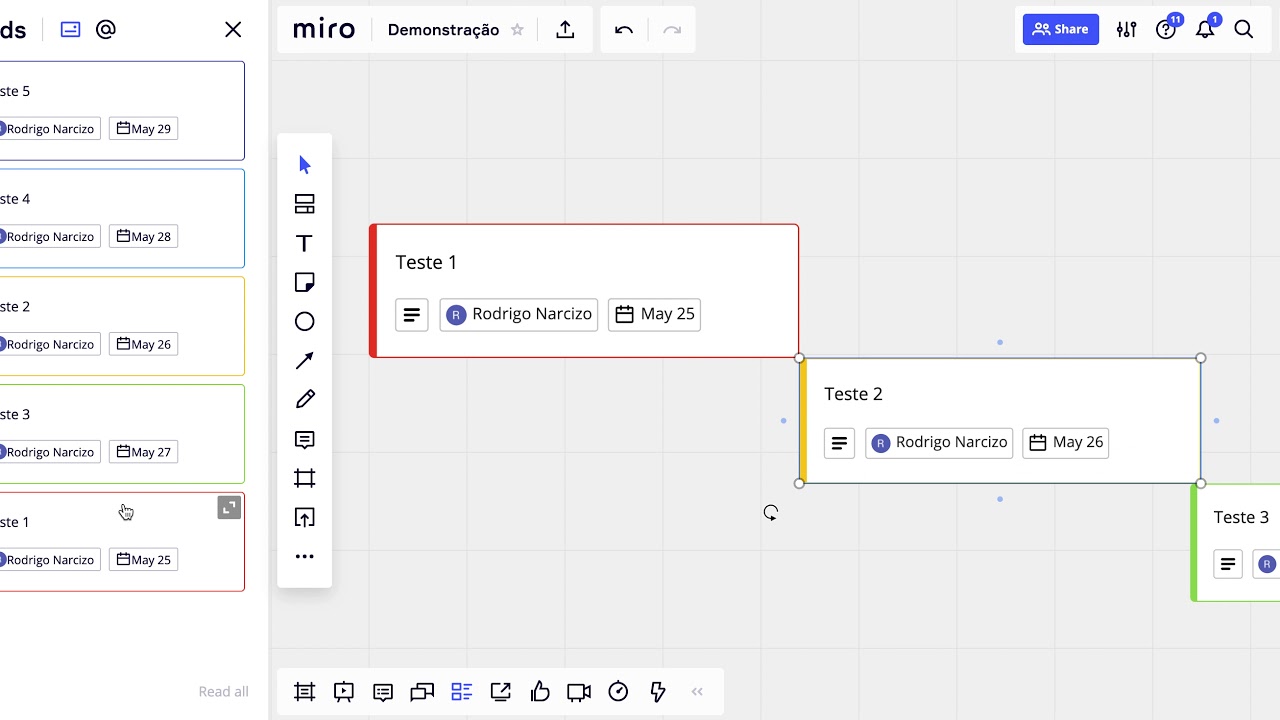
Task: Start video chat camera icon
Action: point(579,691)
